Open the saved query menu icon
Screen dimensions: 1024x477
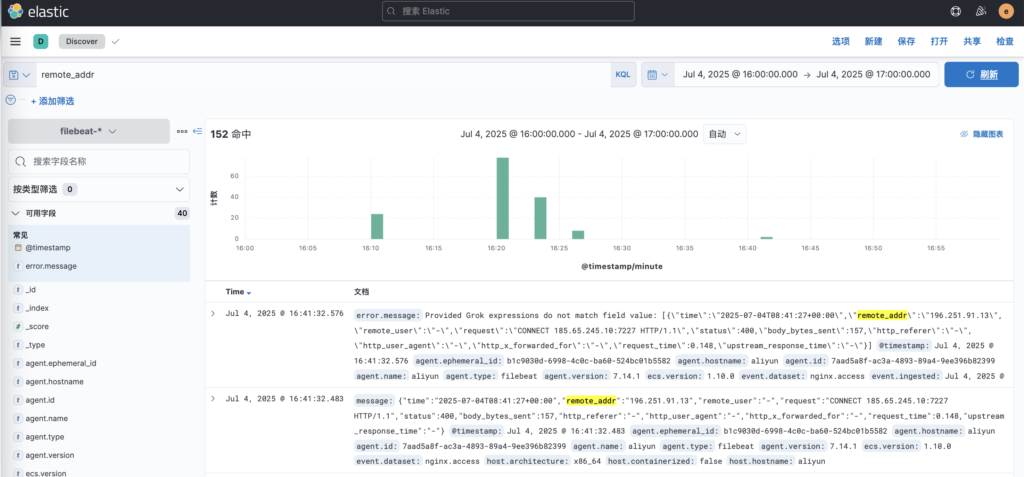(x=19, y=74)
